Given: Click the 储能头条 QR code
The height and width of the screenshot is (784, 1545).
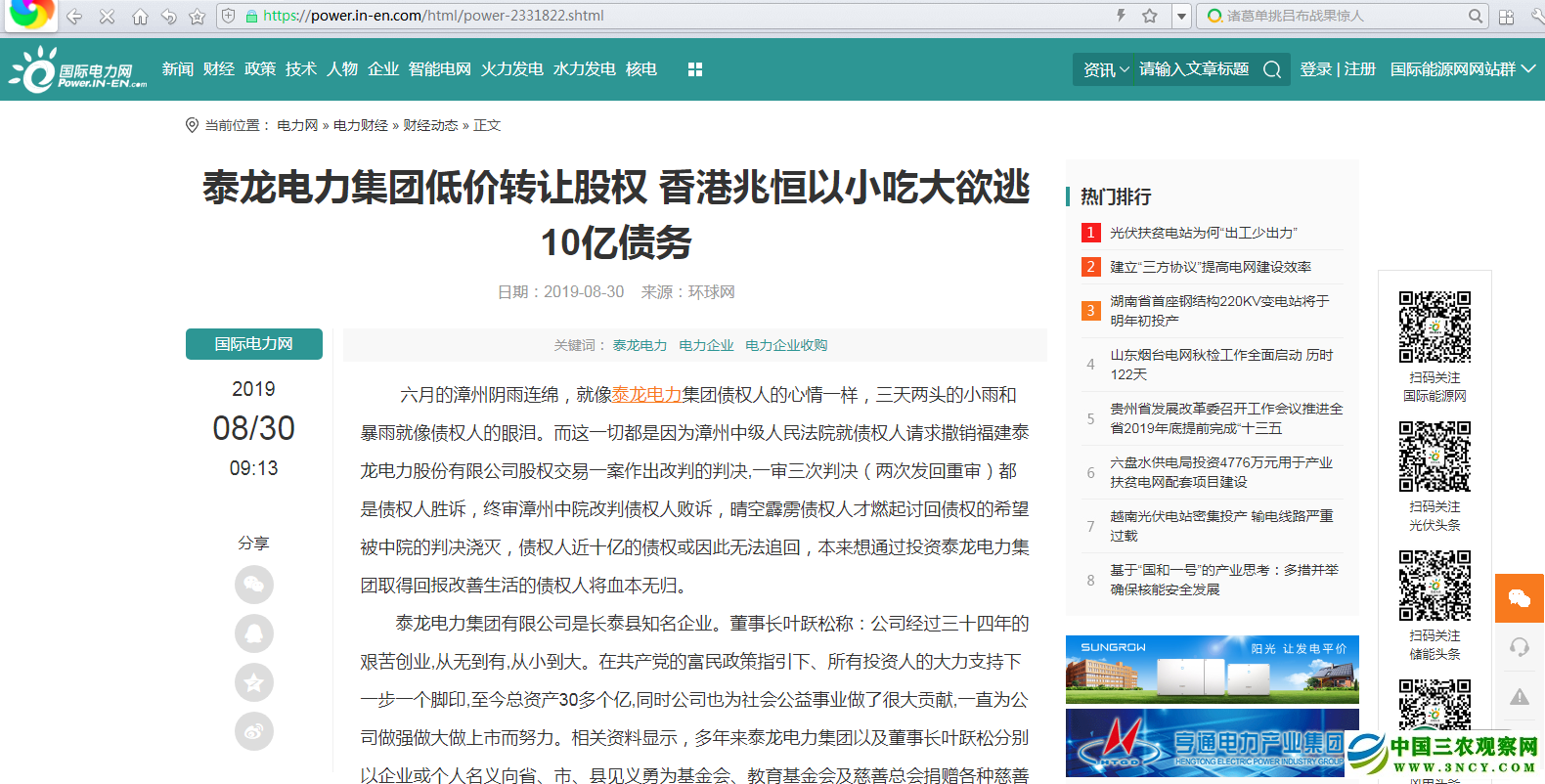Looking at the screenshot, I should click(x=1435, y=586).
